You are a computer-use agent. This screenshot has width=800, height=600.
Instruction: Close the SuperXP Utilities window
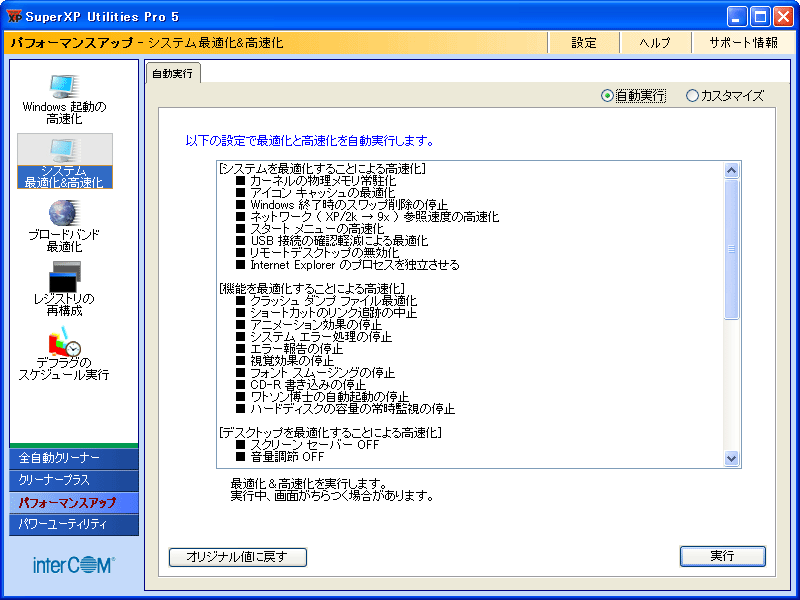point(783,17)
